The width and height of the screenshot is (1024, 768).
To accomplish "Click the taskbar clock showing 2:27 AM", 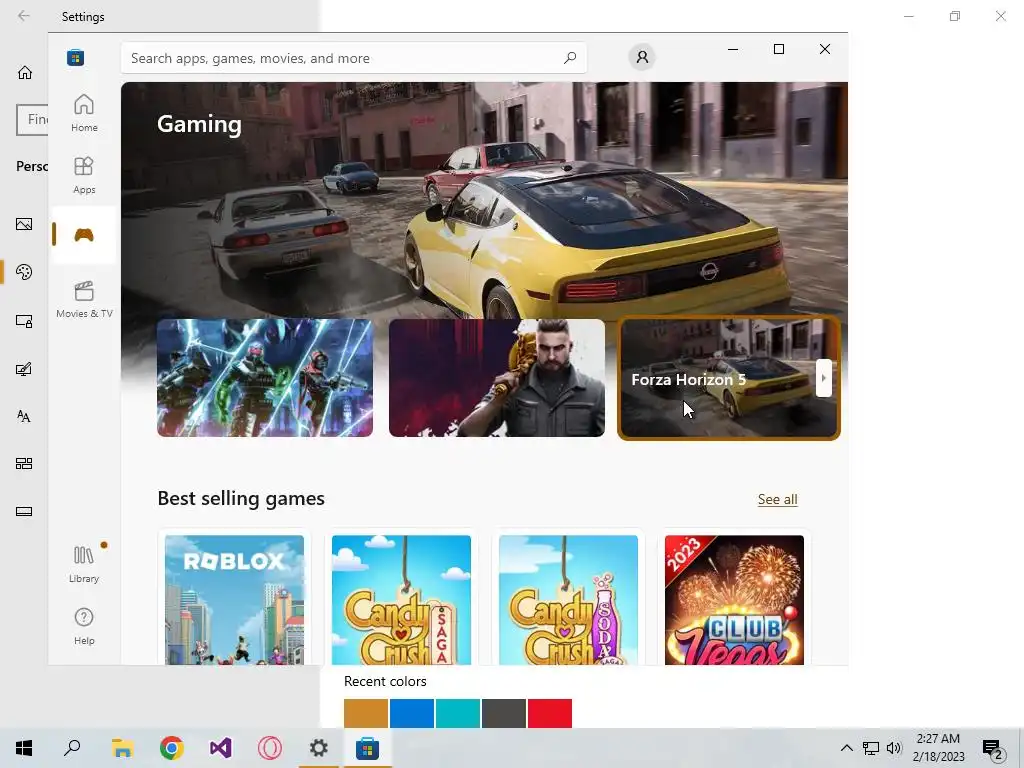I will (x=938, y=748).
